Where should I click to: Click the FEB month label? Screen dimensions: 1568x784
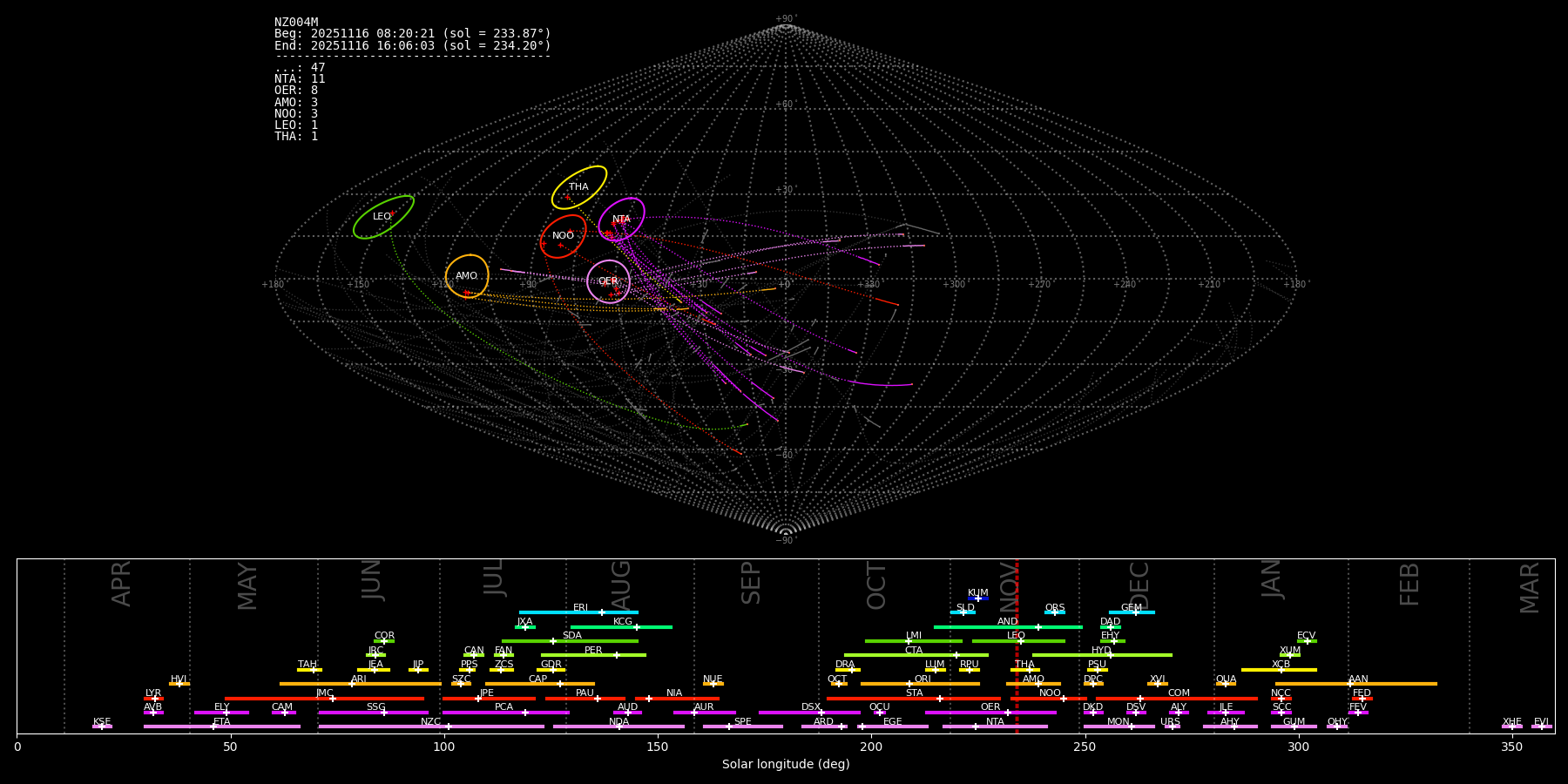click(1409, 584)
